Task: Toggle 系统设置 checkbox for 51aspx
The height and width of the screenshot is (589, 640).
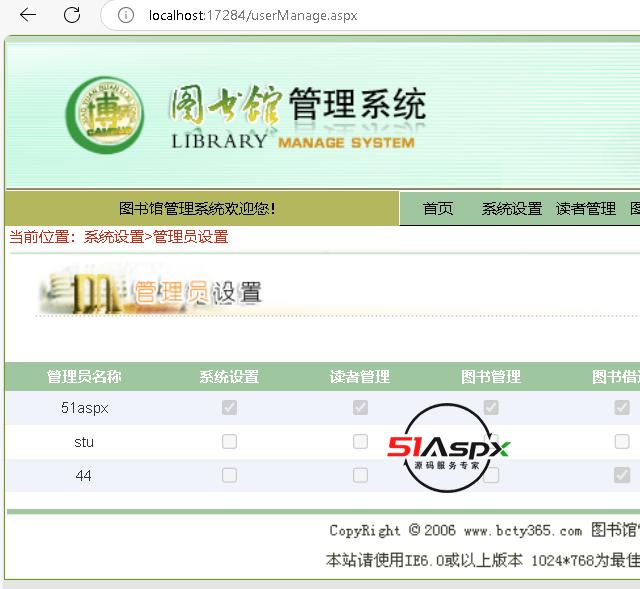Action: pyautogui.click(x=229, y=407)
